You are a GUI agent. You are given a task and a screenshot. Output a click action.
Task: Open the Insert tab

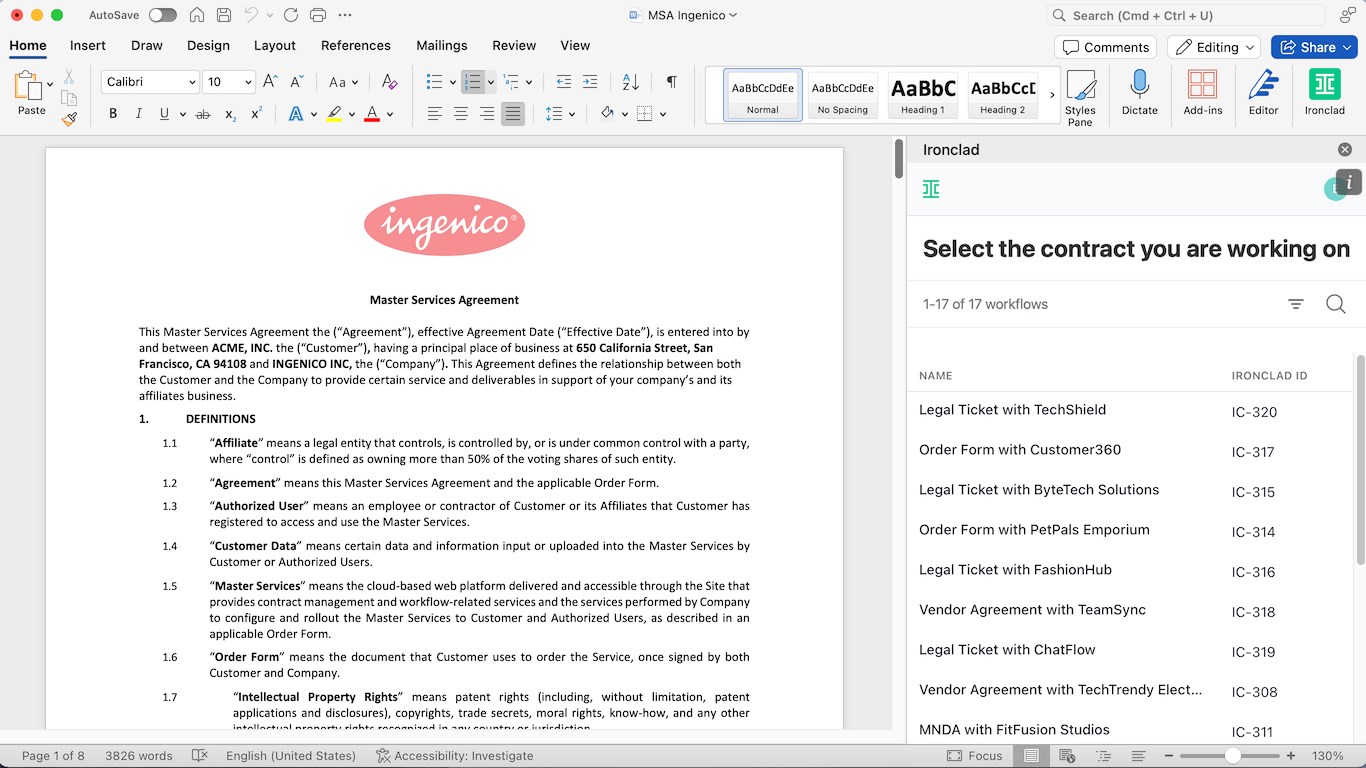[88, 45]
